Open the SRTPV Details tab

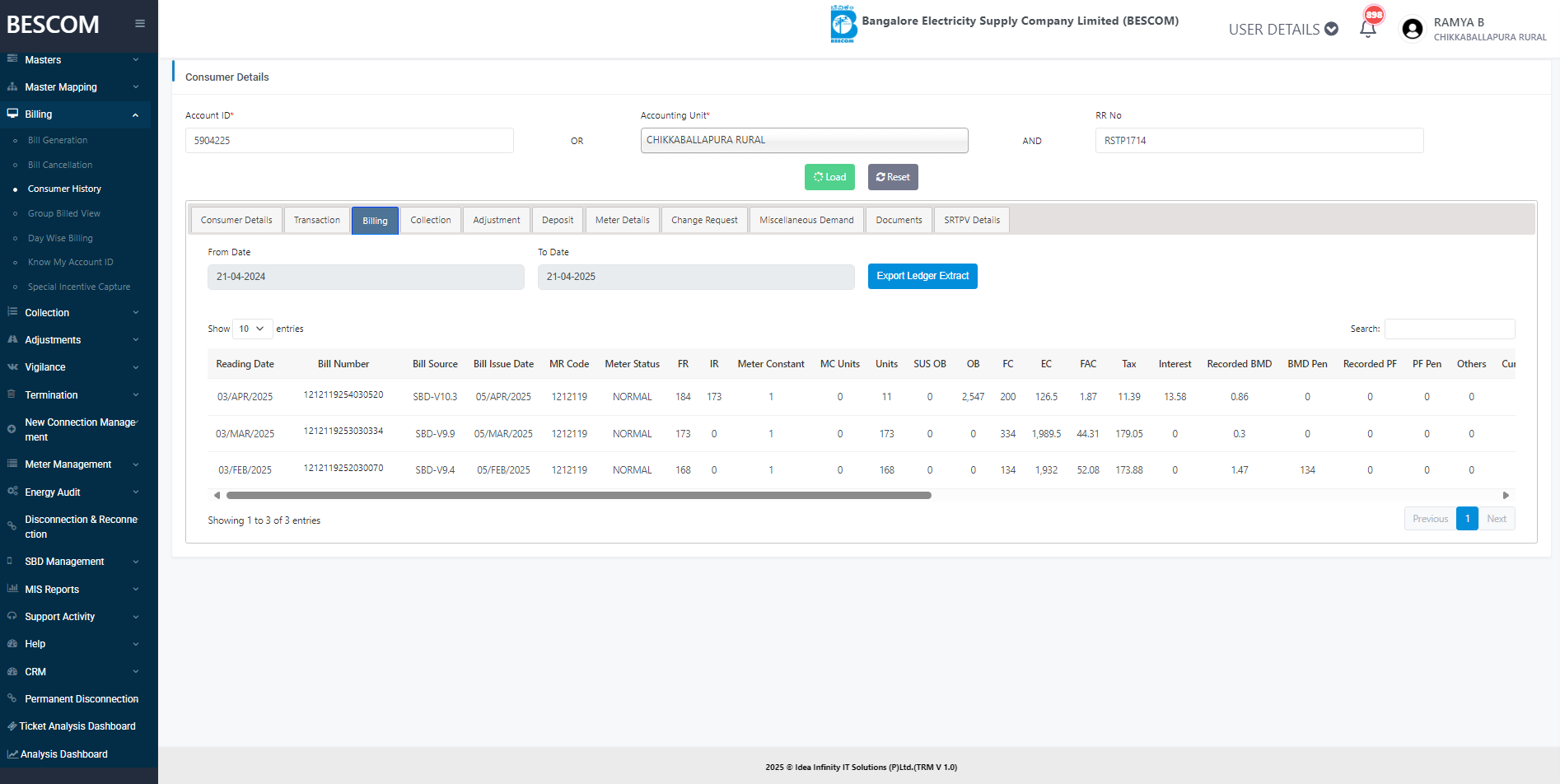pyautogui.click(x=972, y=220)
